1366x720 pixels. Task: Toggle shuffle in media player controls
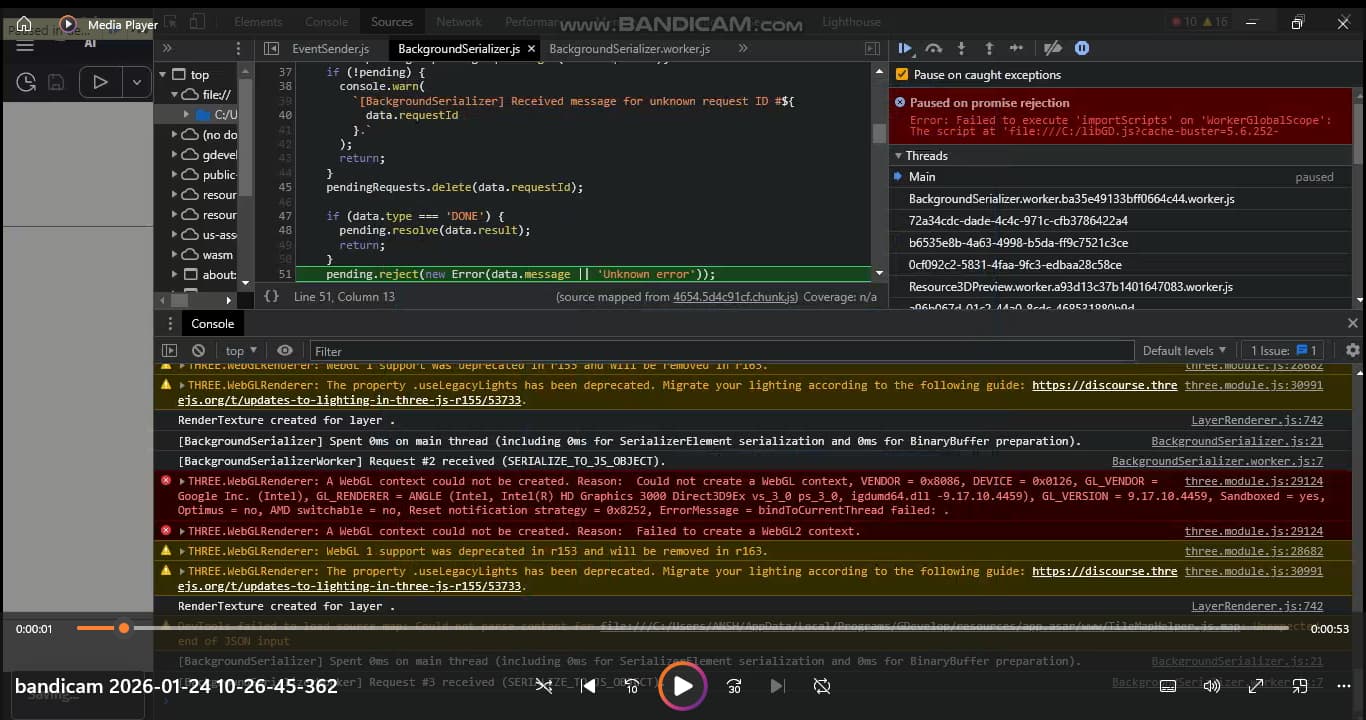543,686
